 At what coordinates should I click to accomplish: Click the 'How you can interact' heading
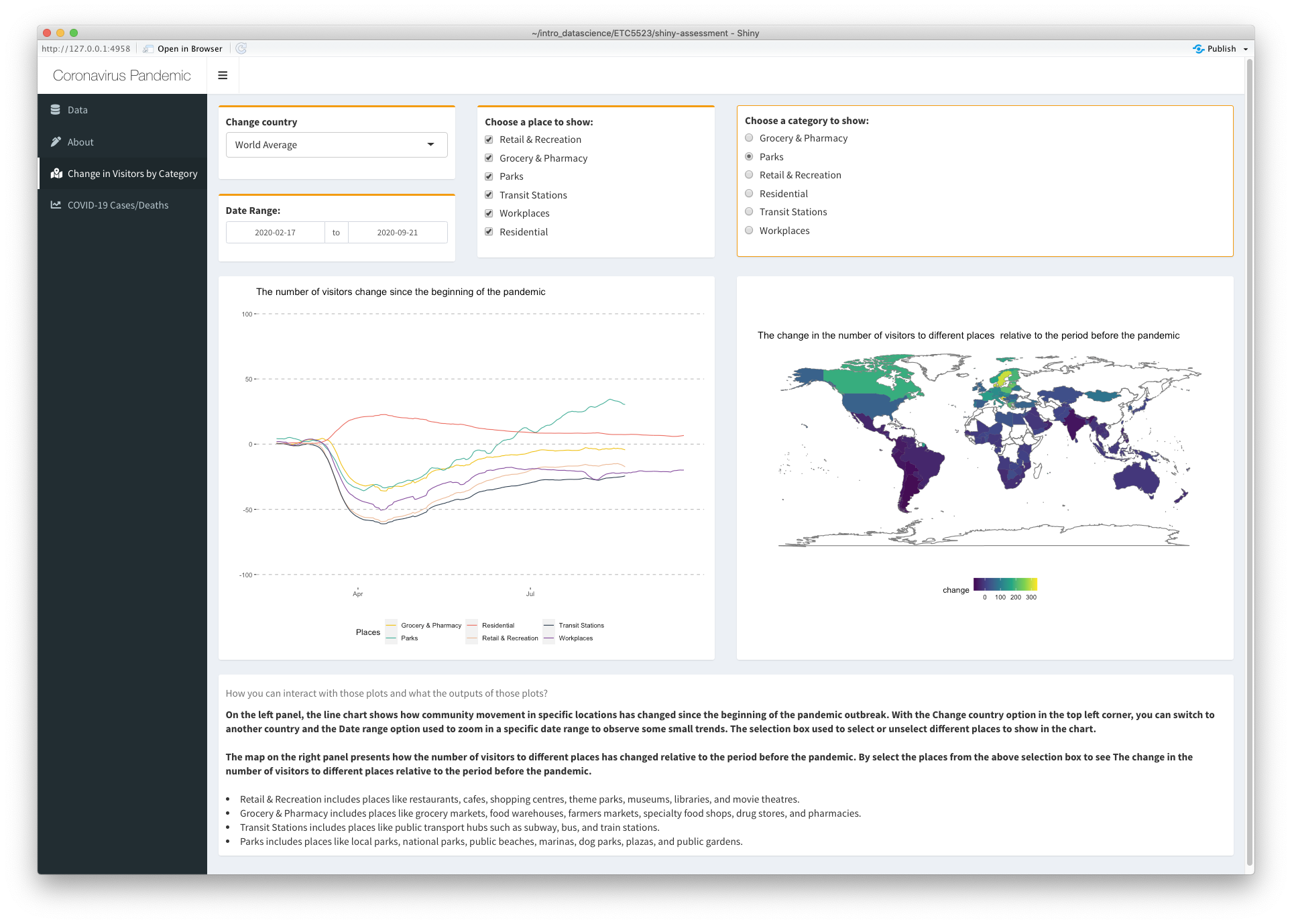[x=386, y=693]
